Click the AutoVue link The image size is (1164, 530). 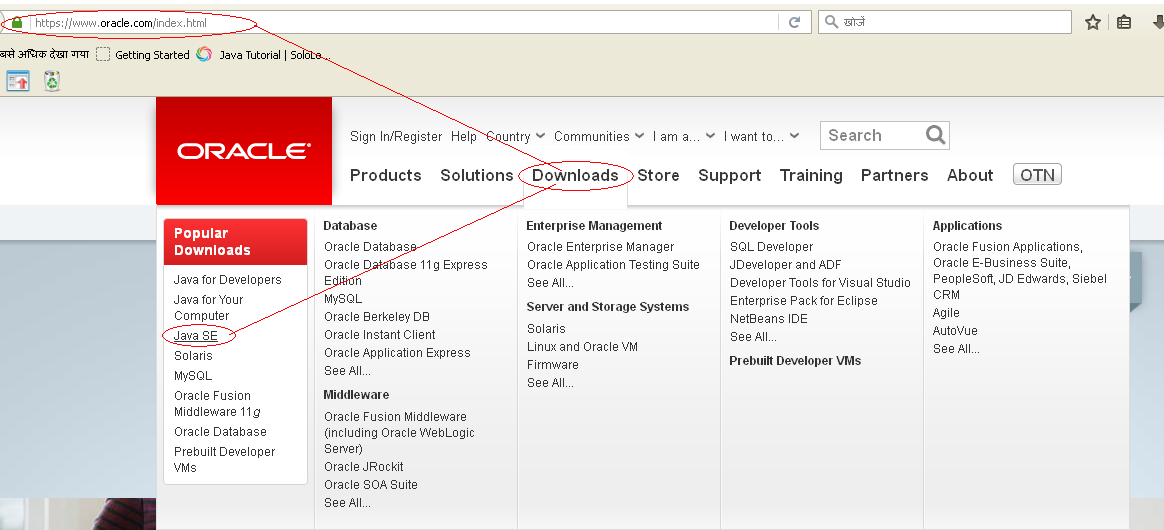[x=955, y=330]
